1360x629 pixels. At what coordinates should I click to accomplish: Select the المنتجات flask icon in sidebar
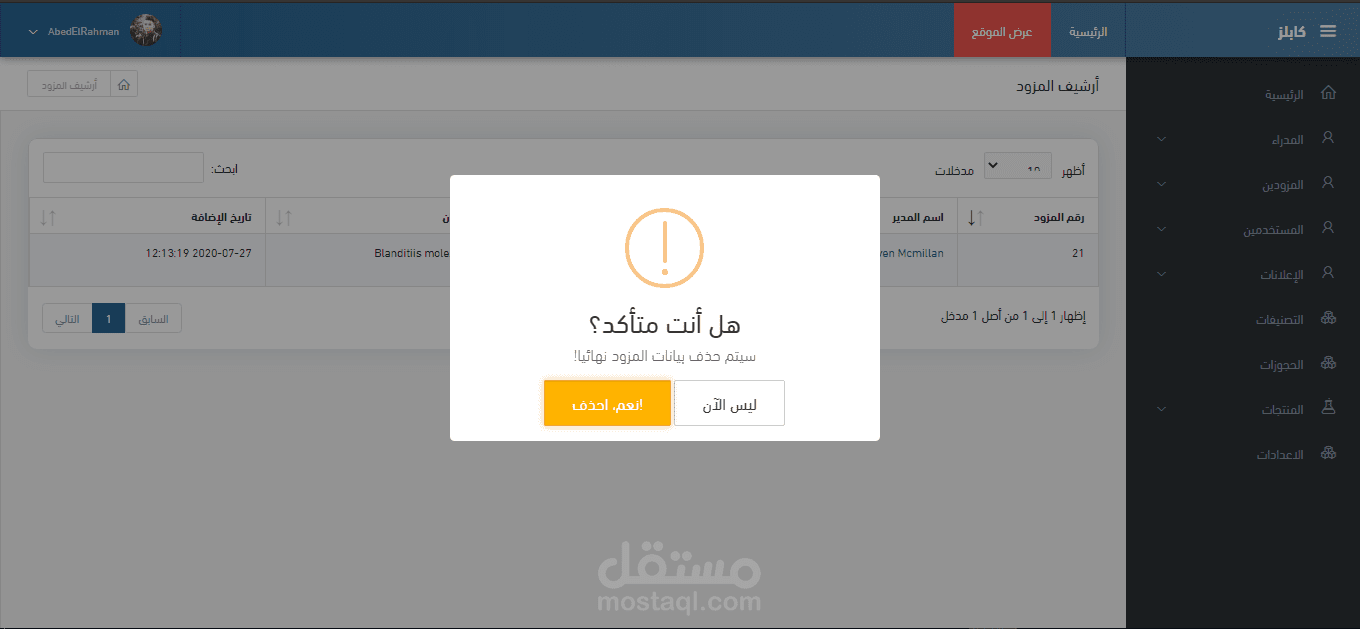coord(1328,408)
